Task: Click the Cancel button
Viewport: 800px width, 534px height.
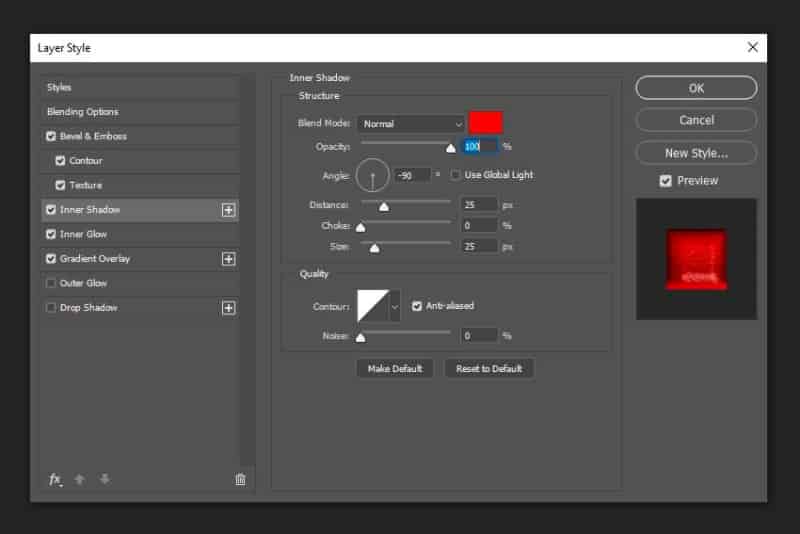Action: click(696, 120)
